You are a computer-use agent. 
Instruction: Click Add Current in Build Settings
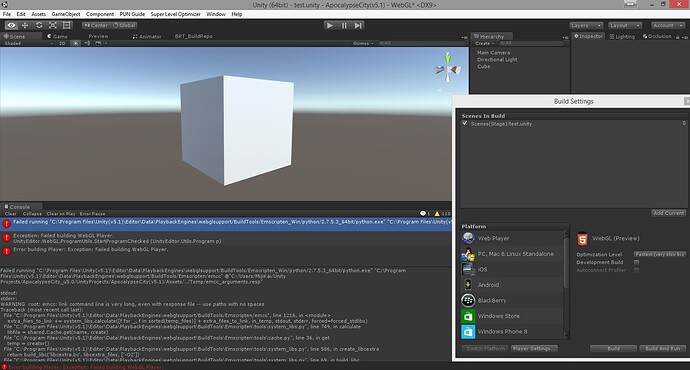tap(668, 213)
